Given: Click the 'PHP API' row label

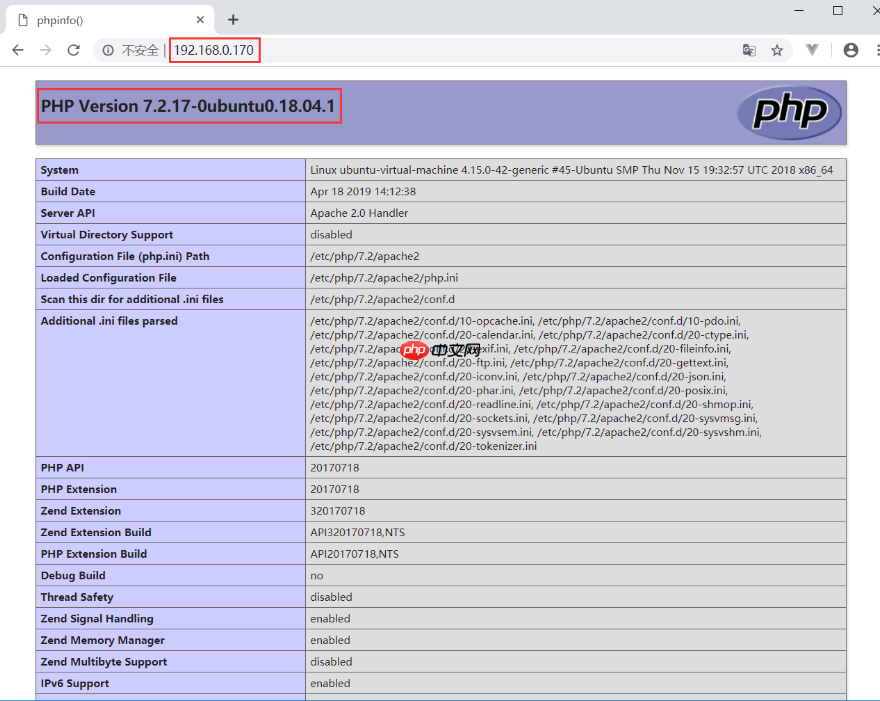Looking at the screenshot, I should point(62,468).
